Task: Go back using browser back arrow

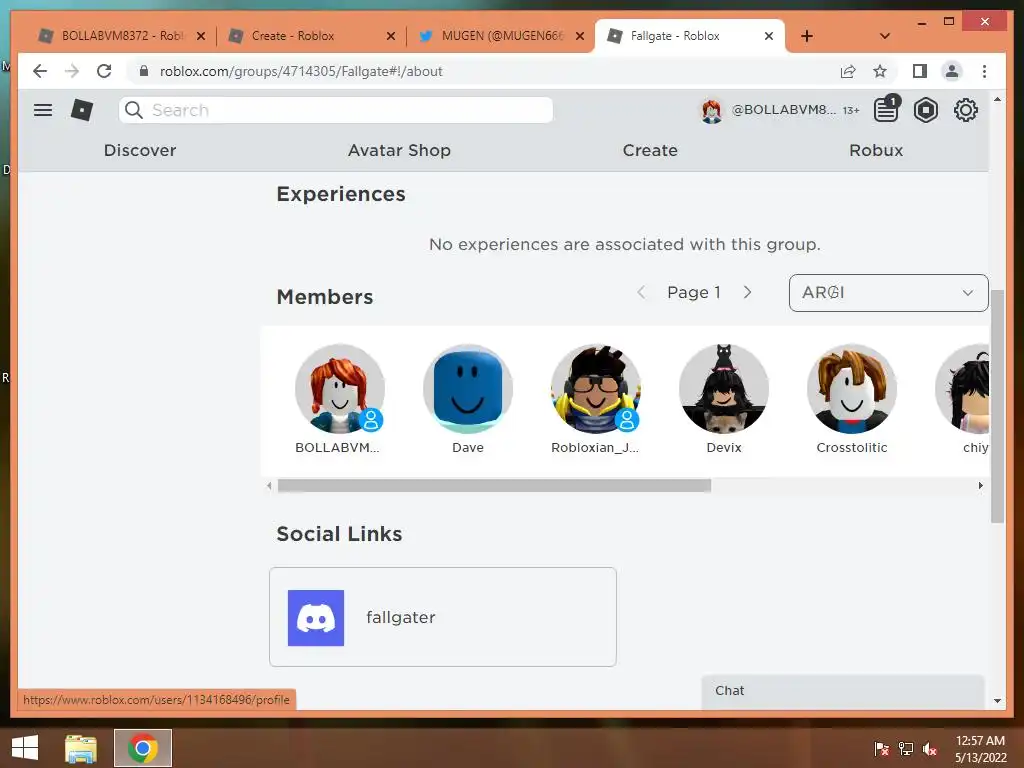Action: 40,71
